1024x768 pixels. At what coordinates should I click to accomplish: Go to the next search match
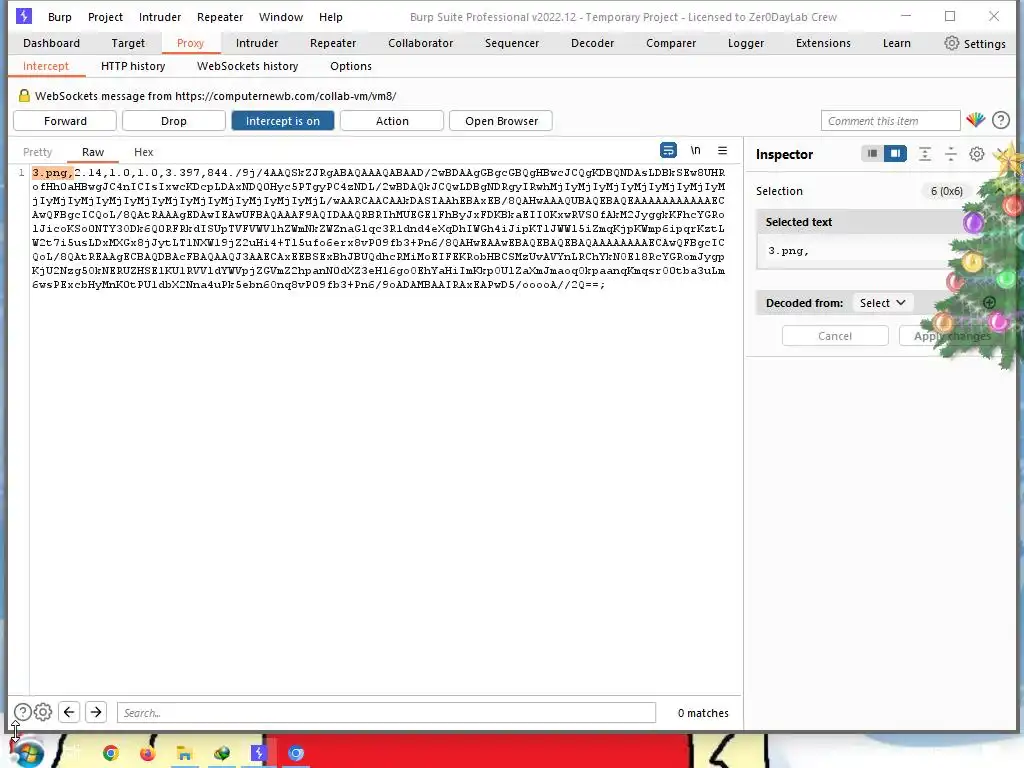click(x=96, y=712)
